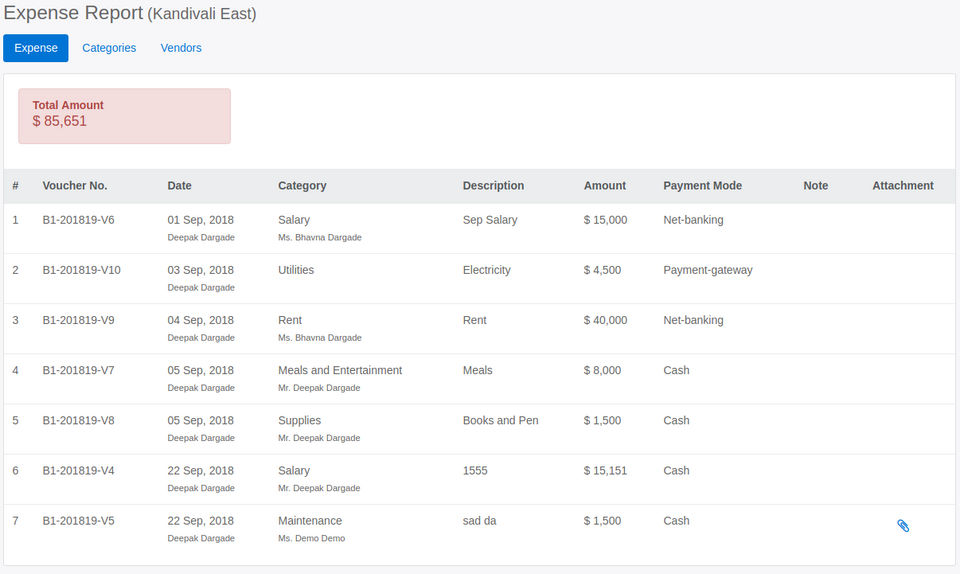960x574 pixels.
Task: Click the Date column header
Action: [x=180, y=186]
